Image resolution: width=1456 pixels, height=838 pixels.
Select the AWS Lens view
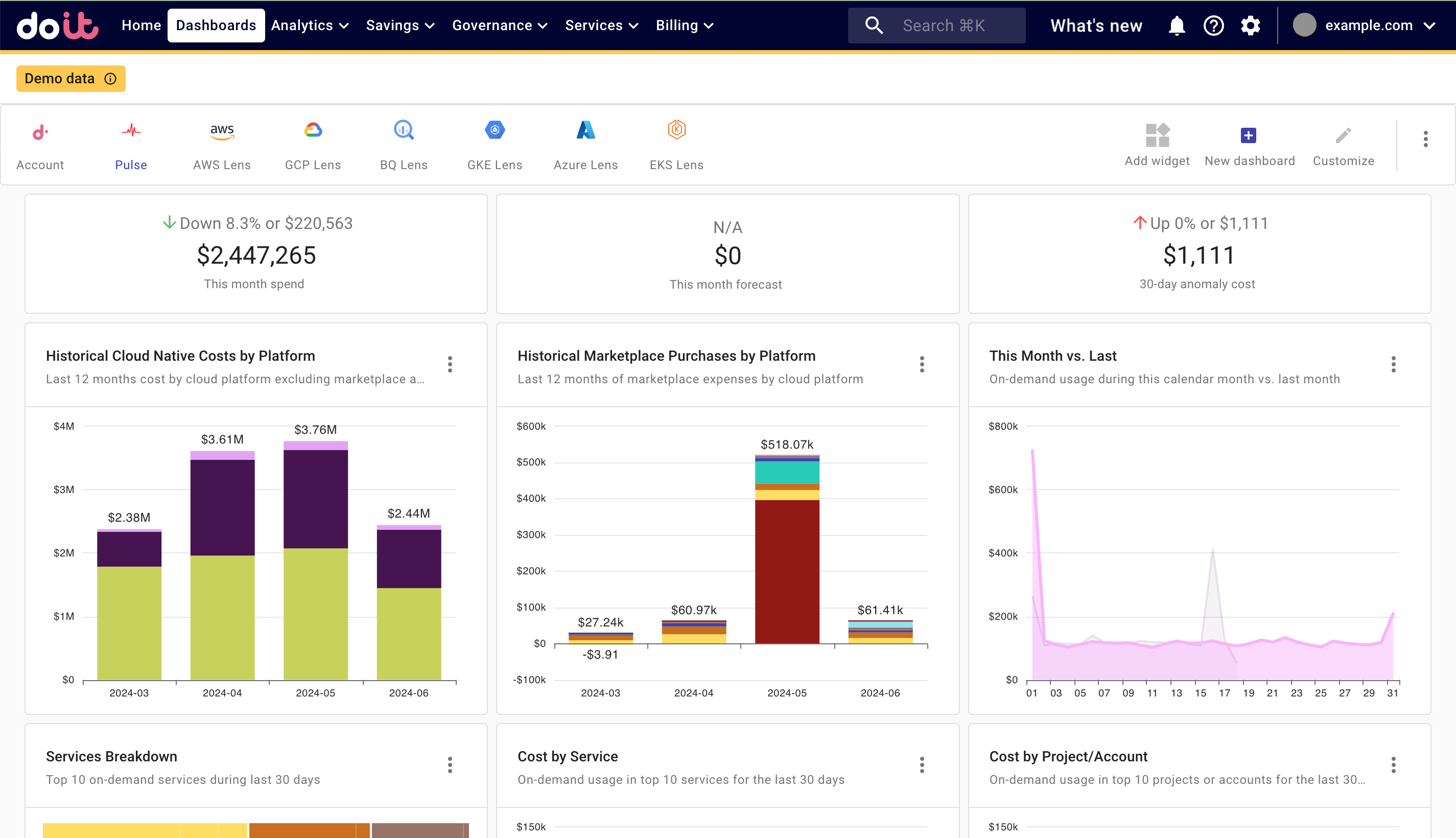(221, 145)
